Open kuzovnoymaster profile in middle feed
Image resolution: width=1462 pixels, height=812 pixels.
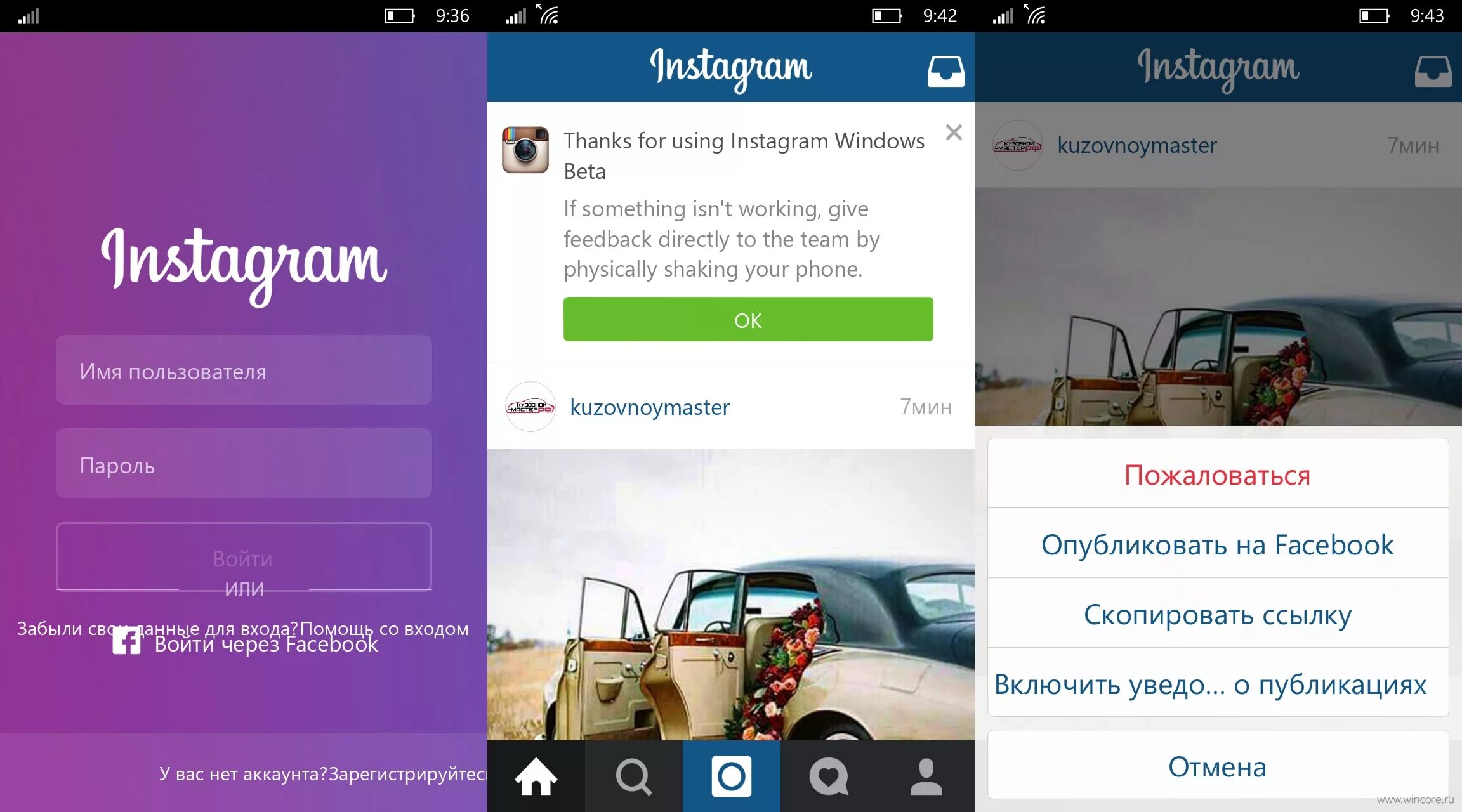(650, 407)
